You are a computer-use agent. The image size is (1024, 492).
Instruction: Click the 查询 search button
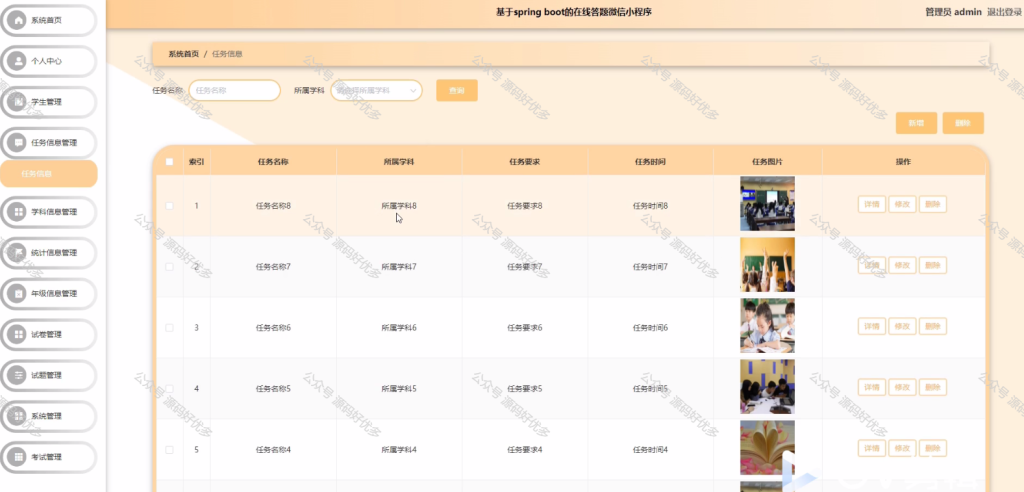click(x=457, y=90)
